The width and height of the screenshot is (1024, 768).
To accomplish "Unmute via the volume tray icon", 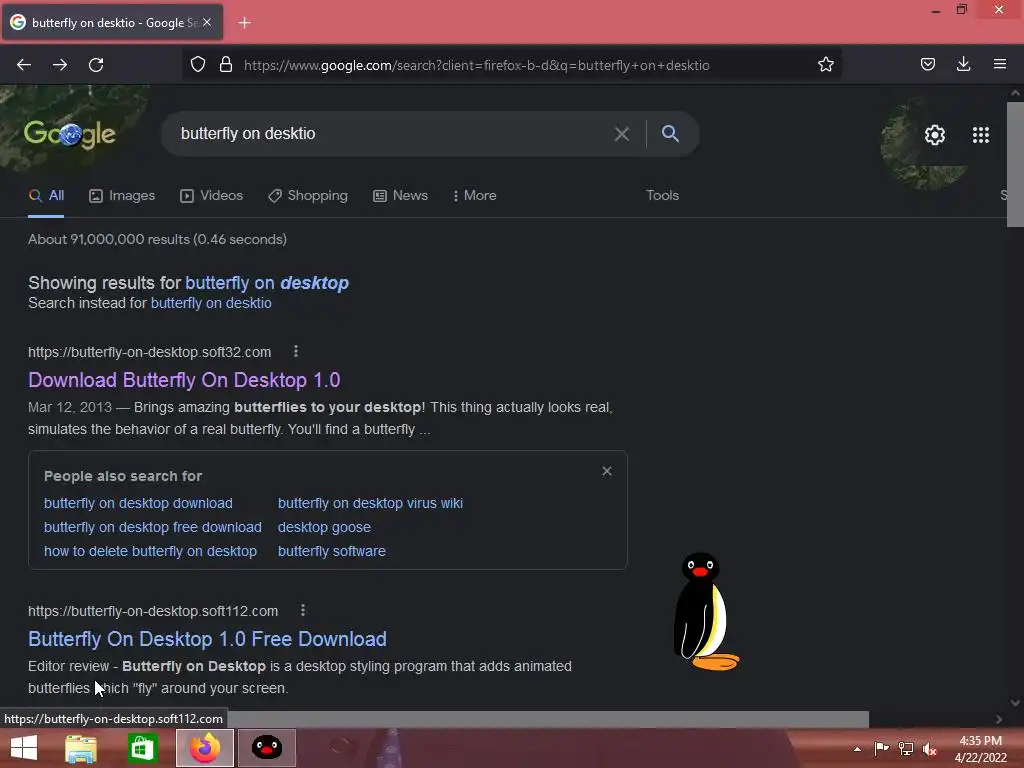I will tap(929, 749).
